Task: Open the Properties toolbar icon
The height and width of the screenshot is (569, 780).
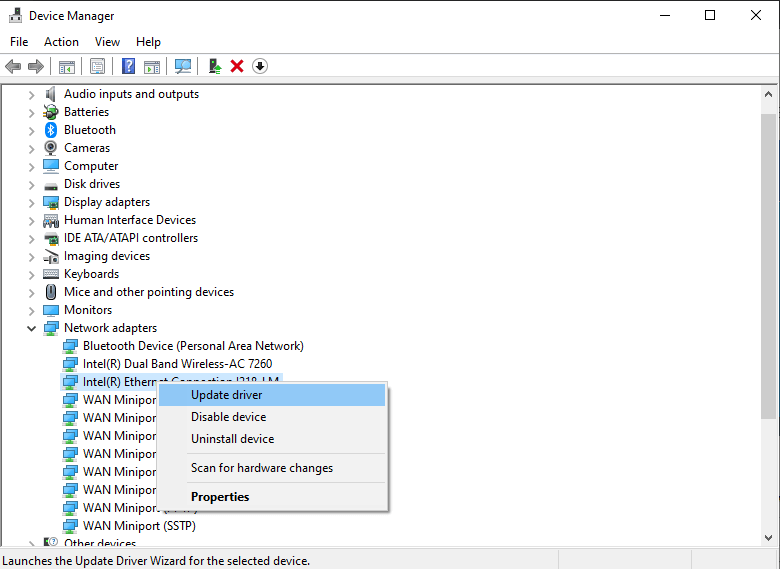Action: (98, 66)
